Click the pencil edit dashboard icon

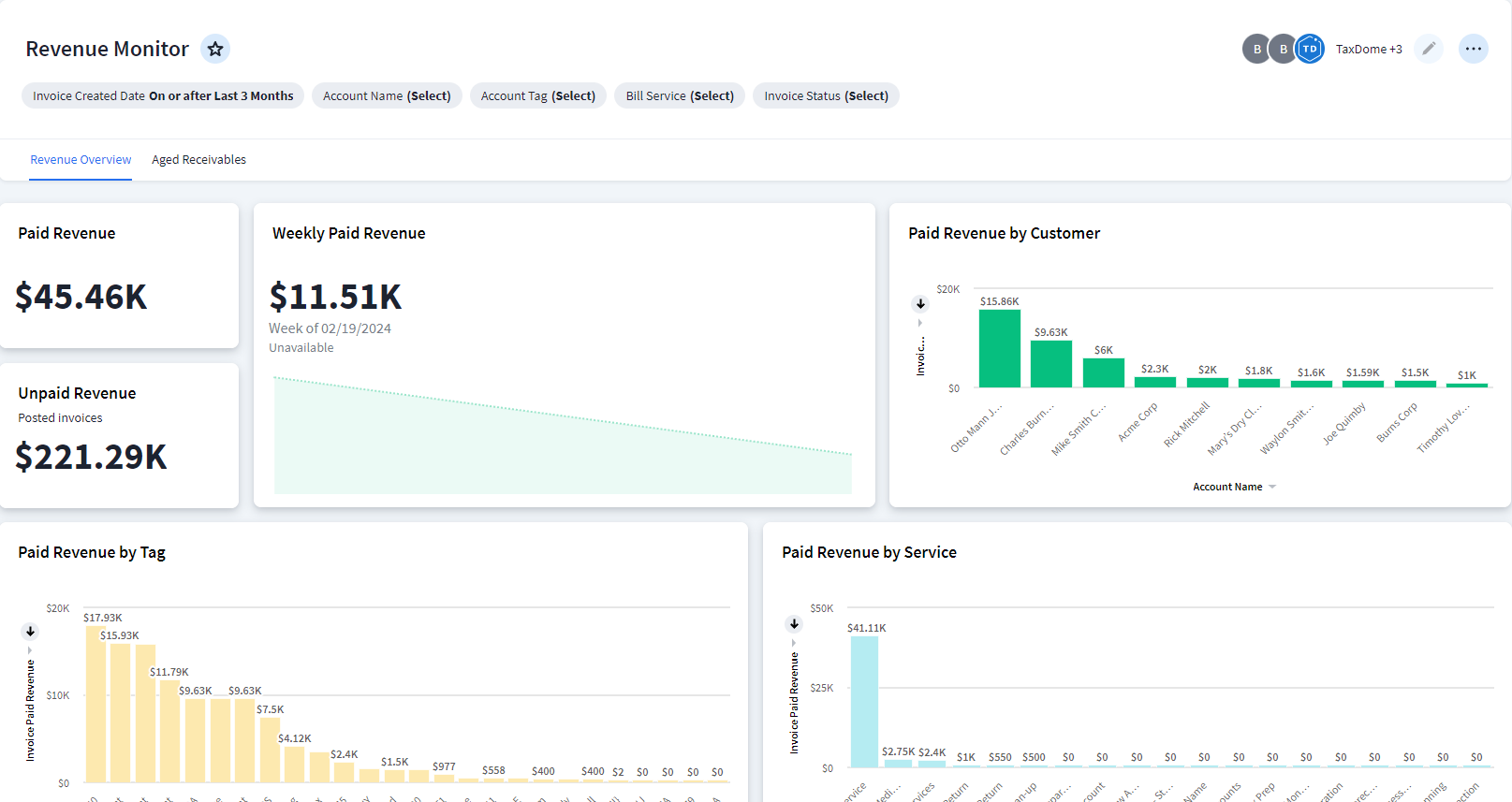[x=1429, y=49]
